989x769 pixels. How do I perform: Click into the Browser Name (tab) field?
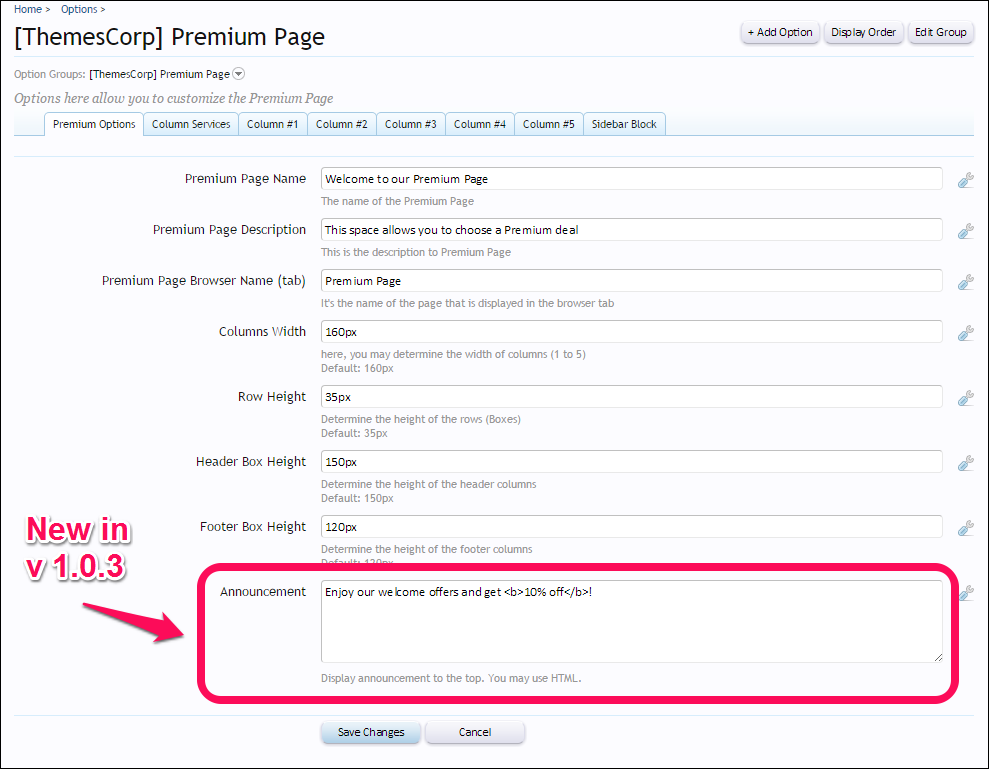[x=631, y=281]
